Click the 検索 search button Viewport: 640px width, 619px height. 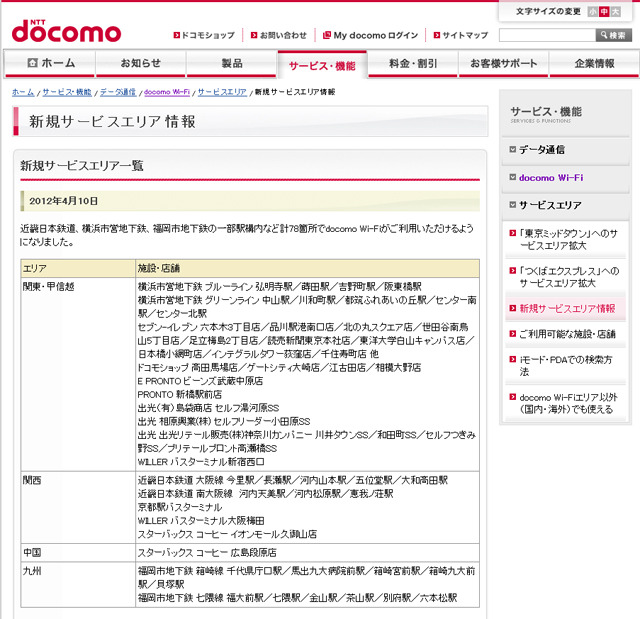[x=613, y=35]
